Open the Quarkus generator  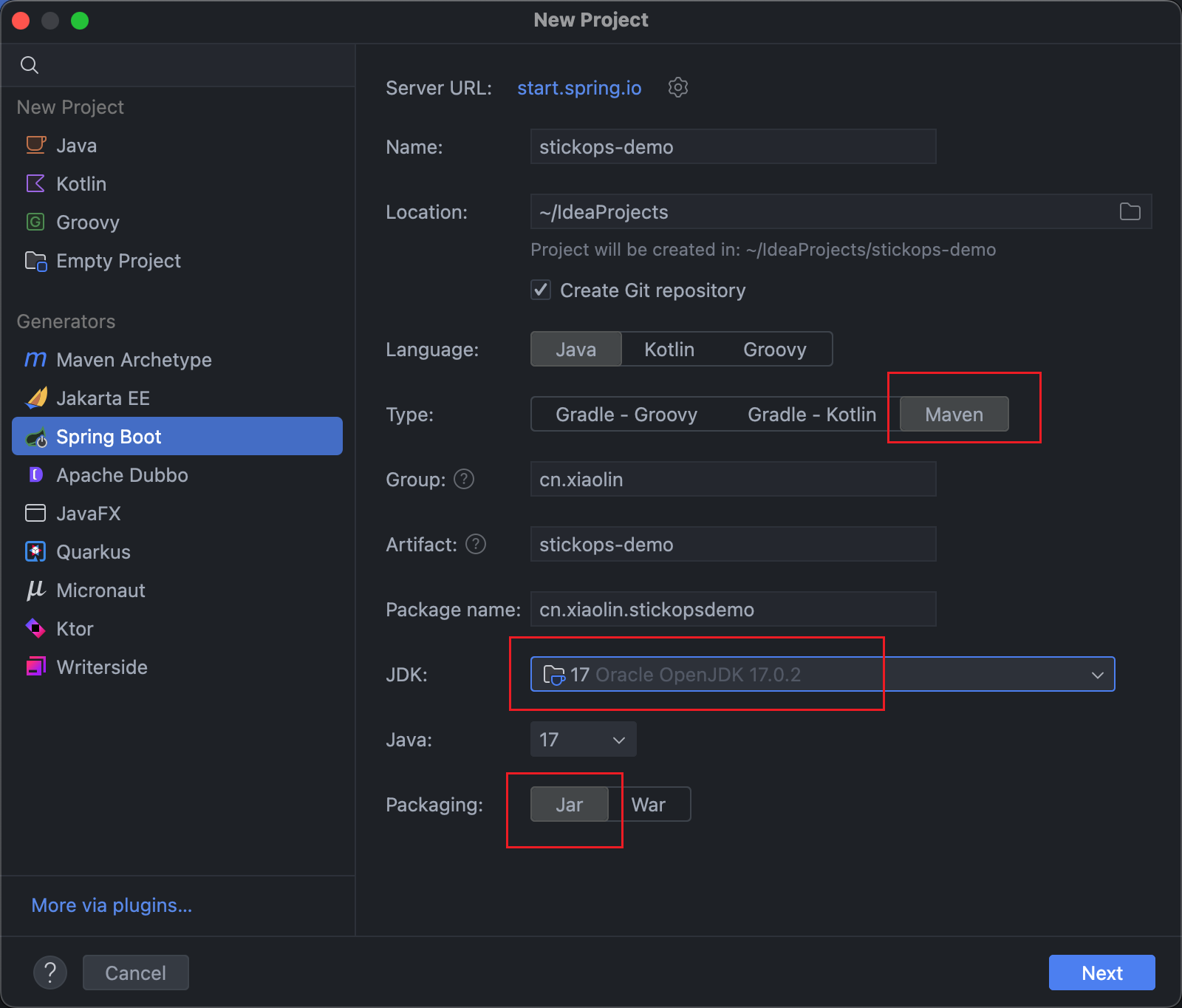coord(94,551)
